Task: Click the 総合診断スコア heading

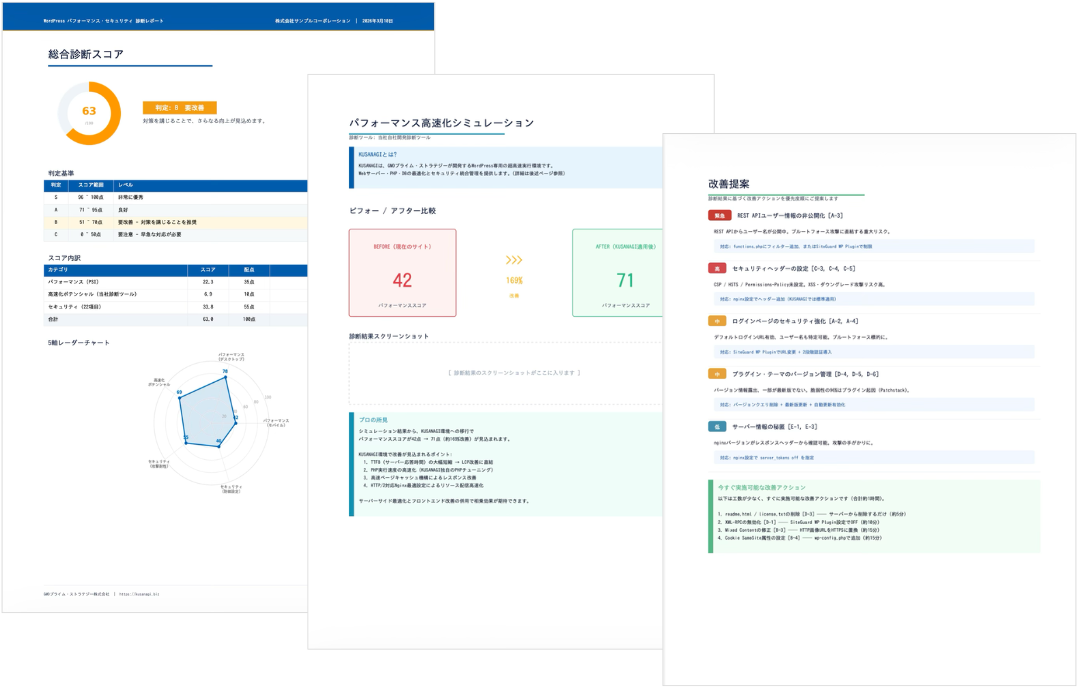Action: (87, 55)
